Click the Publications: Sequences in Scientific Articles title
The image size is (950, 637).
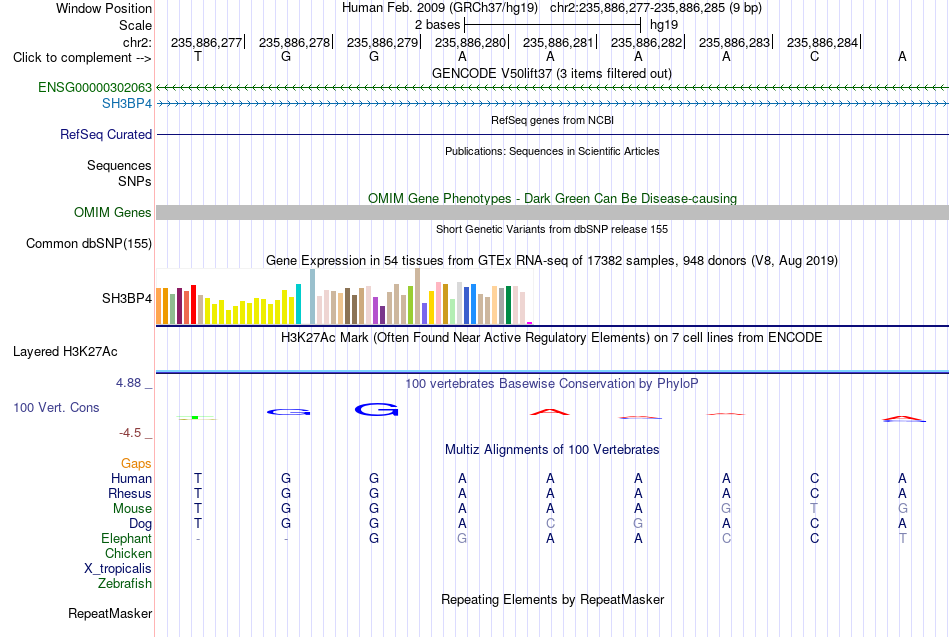[x=552, y=151]
